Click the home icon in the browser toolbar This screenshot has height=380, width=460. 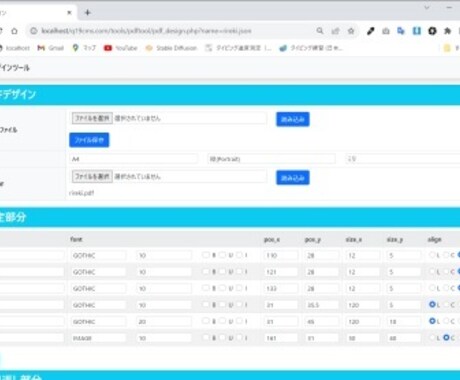click(x=14, y=31)
